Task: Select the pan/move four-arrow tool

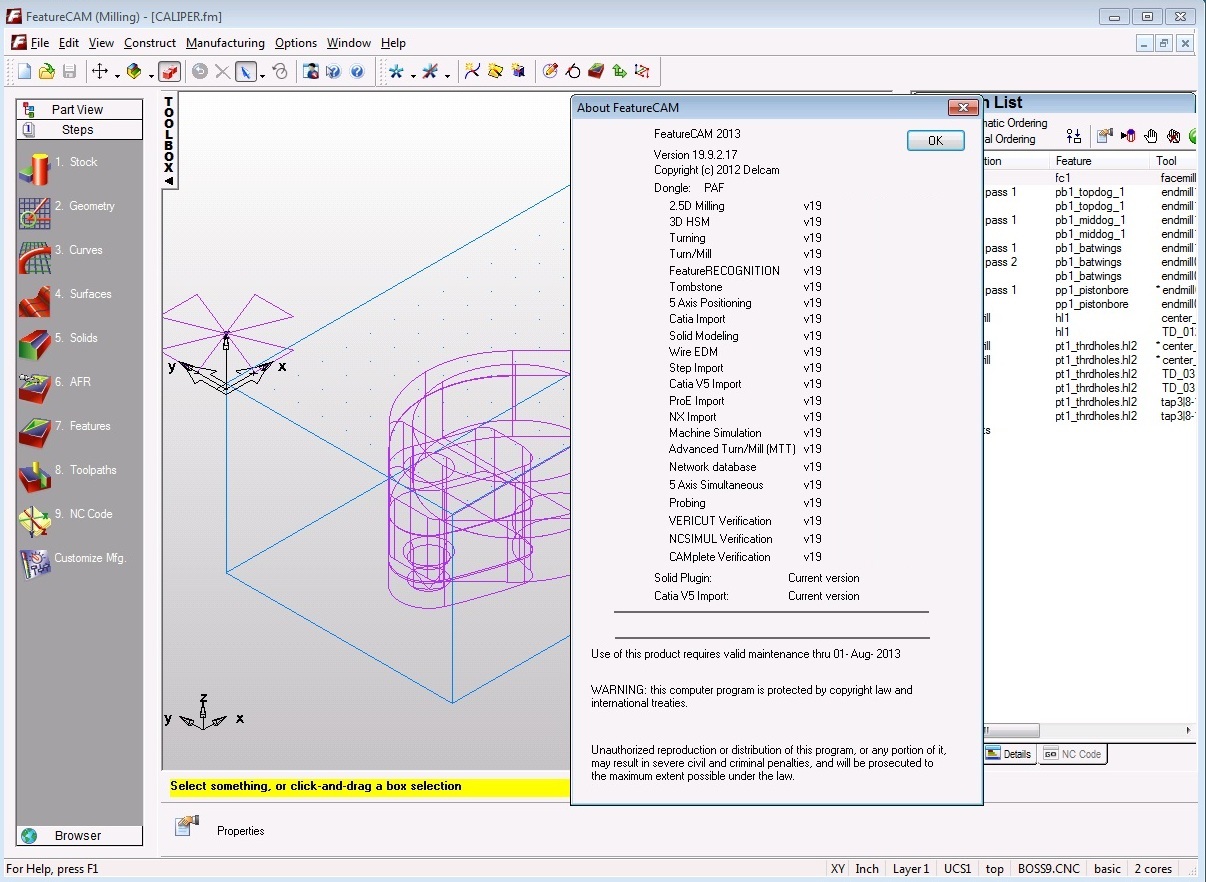Action: 100,72
